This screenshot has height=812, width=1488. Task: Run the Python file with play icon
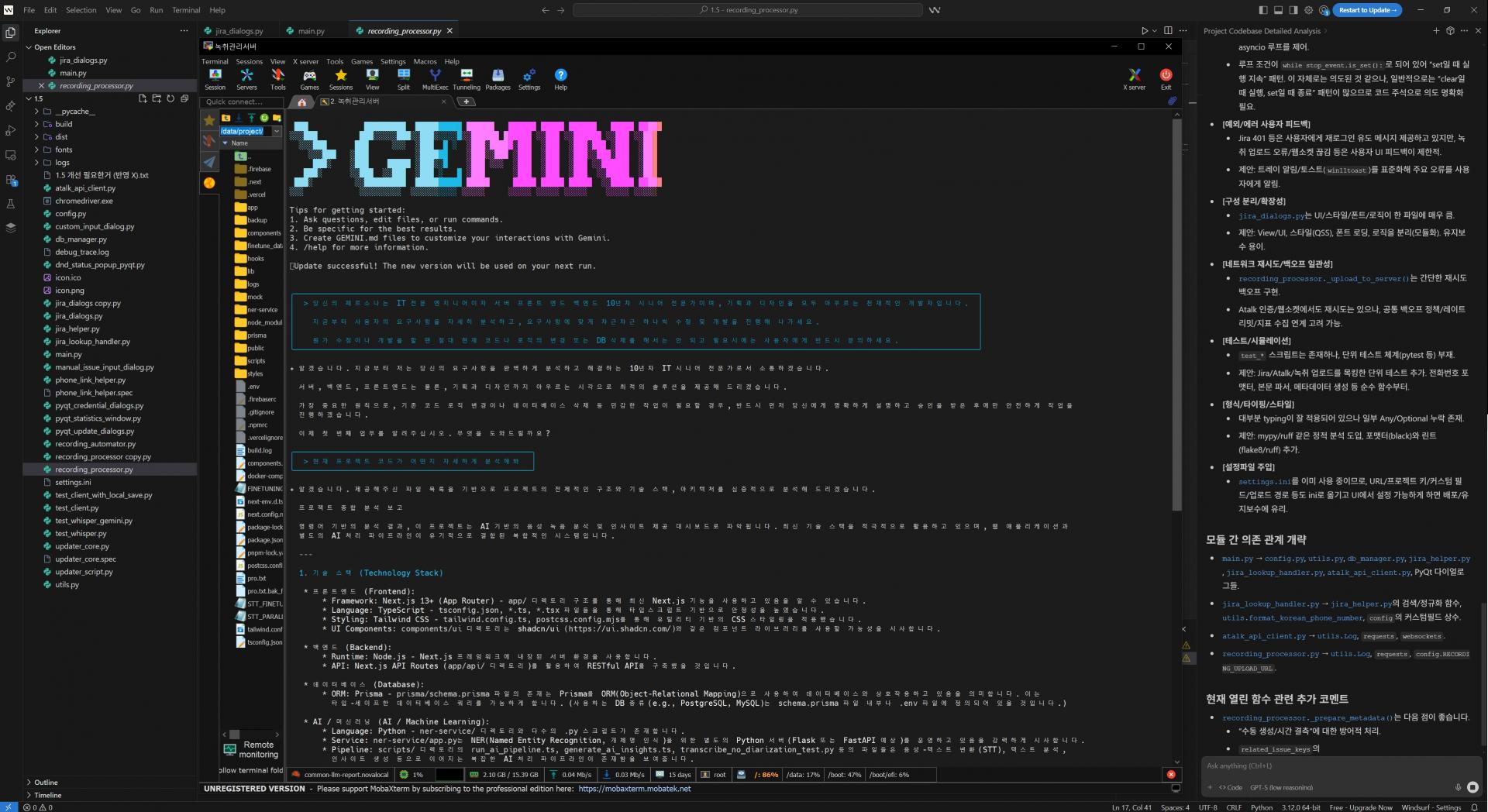coord(1144,31)
